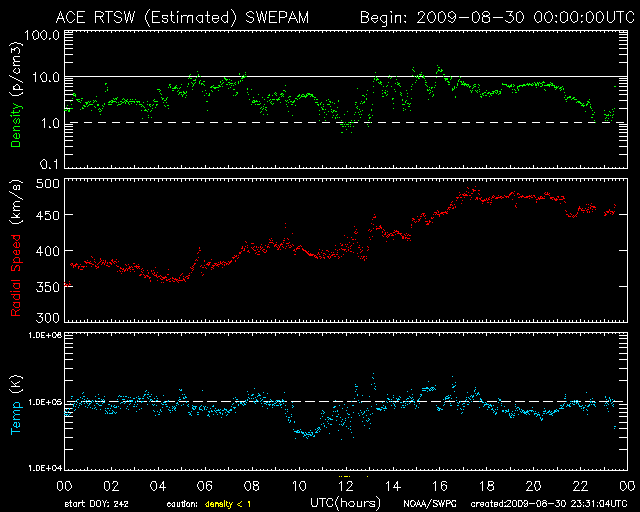Click the 'start DOY: 242' footer text
Viewport: 640px width, 512px height.
[97, 504]
